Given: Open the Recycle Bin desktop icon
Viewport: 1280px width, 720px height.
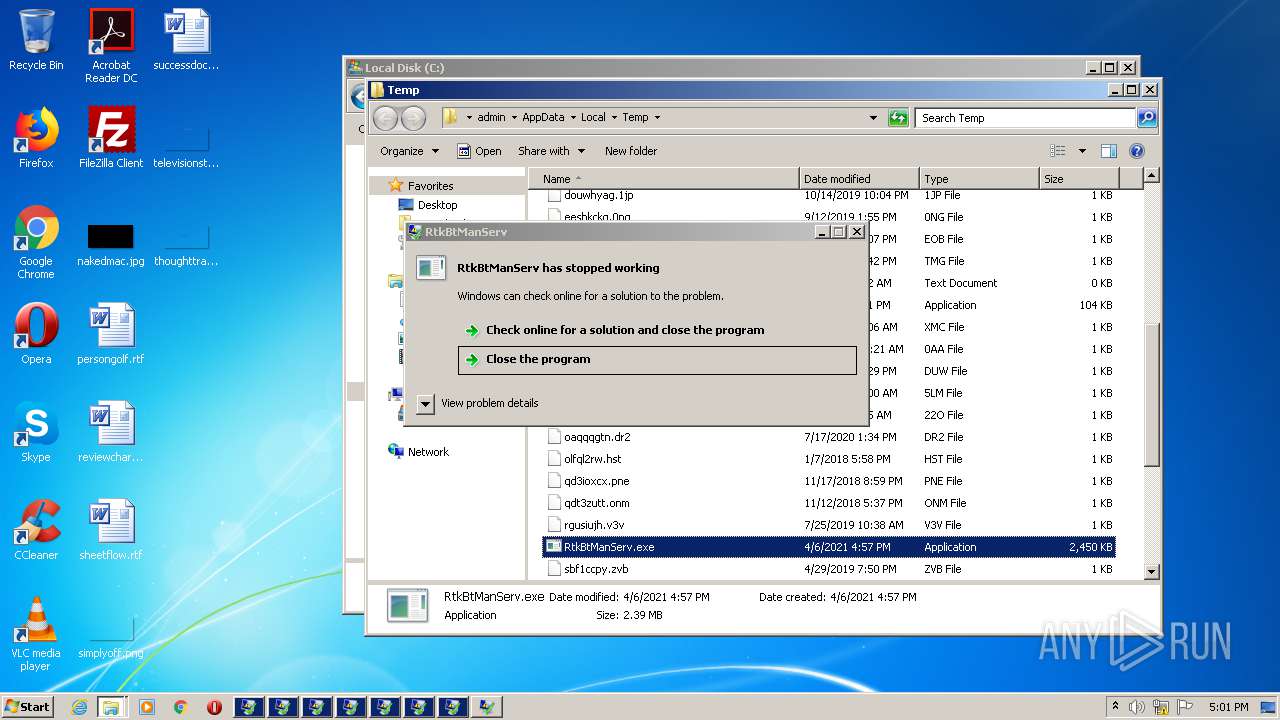Looking at the screenshot, I should [x=36, y=40].
